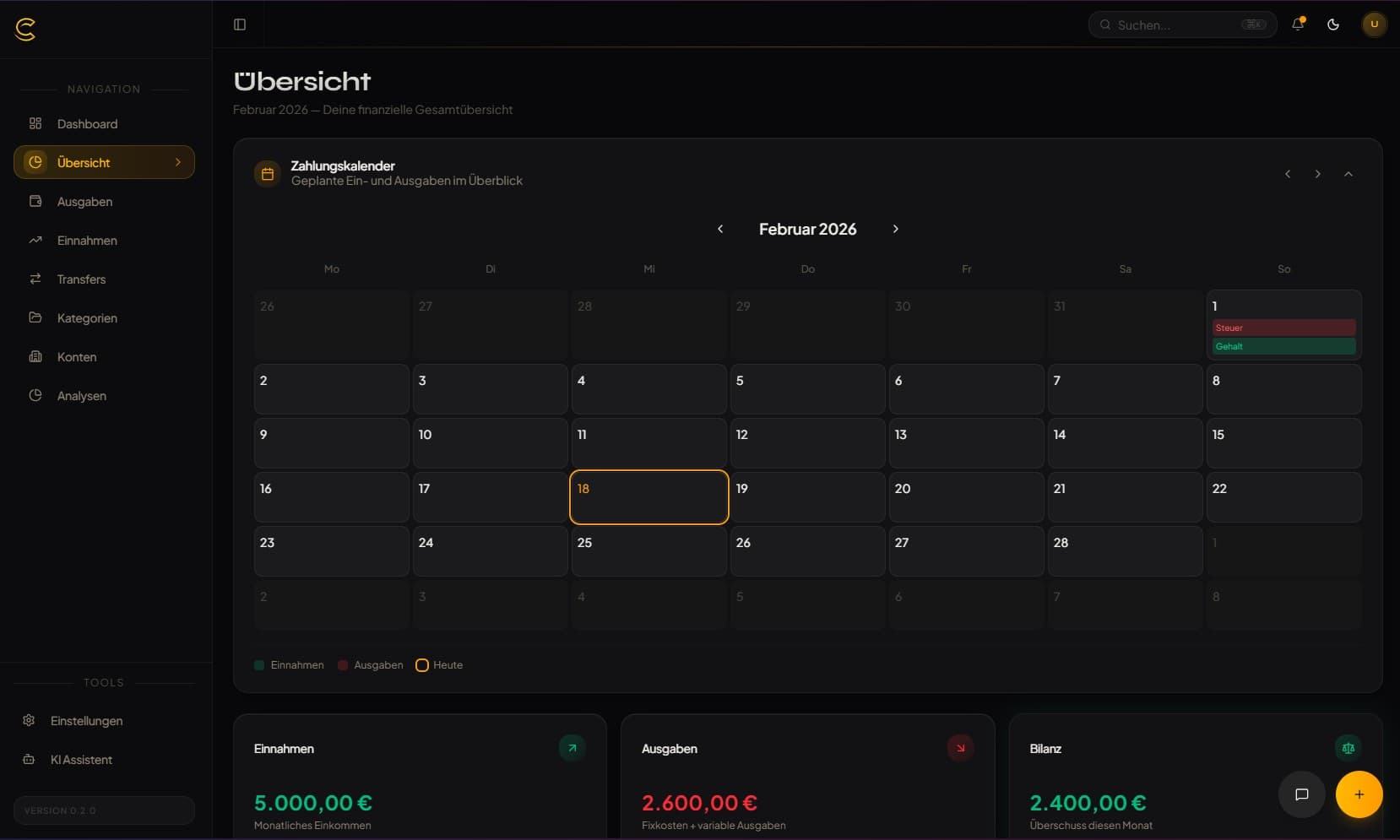1400x840 pixels.
Task: Open the Dashboard from the sidebar
Action: 85,123
